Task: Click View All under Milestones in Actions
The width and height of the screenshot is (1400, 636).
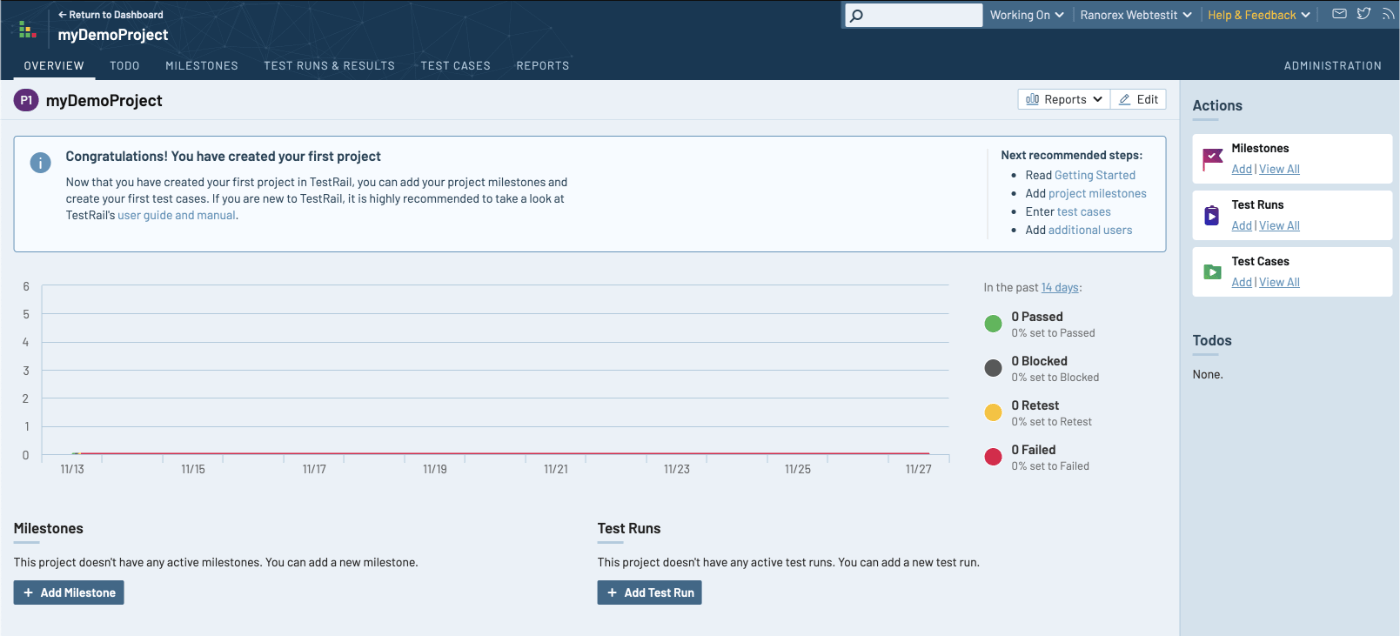Action: (1279, 169)
